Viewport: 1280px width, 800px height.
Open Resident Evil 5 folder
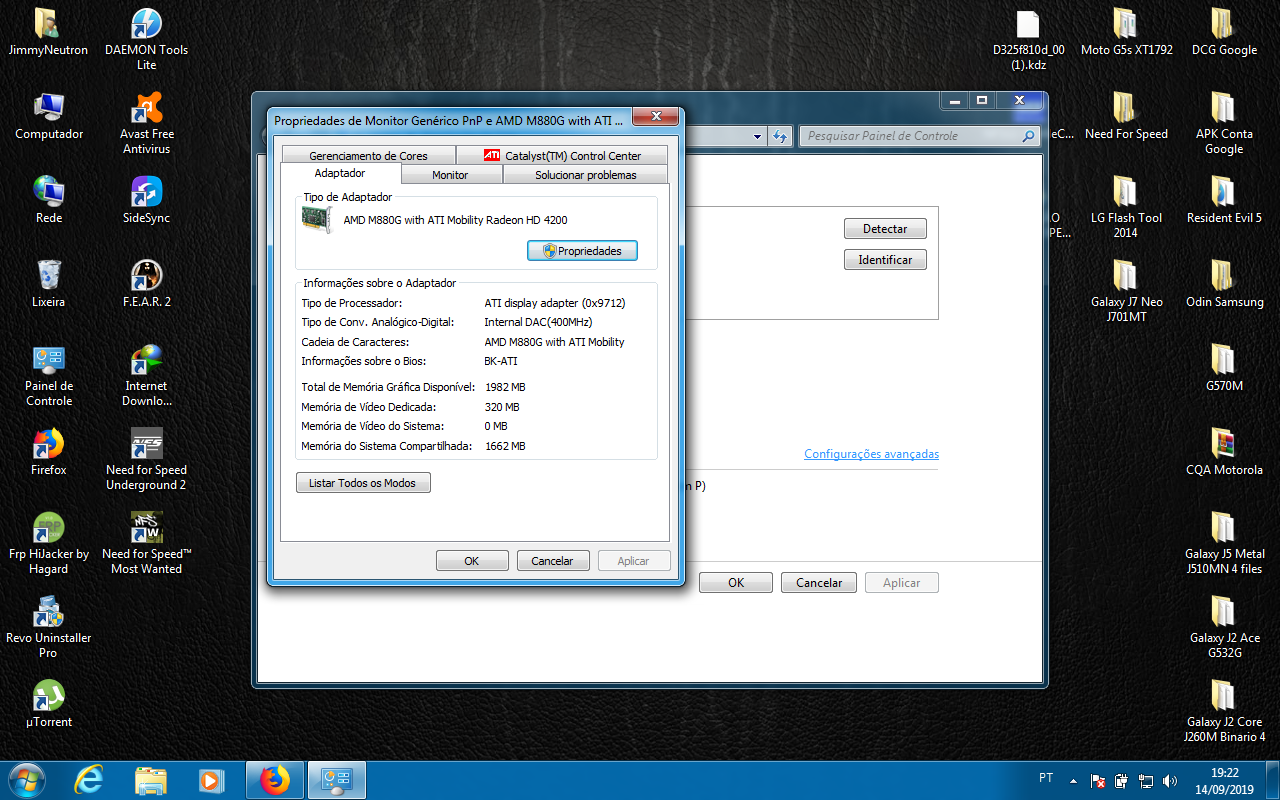(1224, 200)
